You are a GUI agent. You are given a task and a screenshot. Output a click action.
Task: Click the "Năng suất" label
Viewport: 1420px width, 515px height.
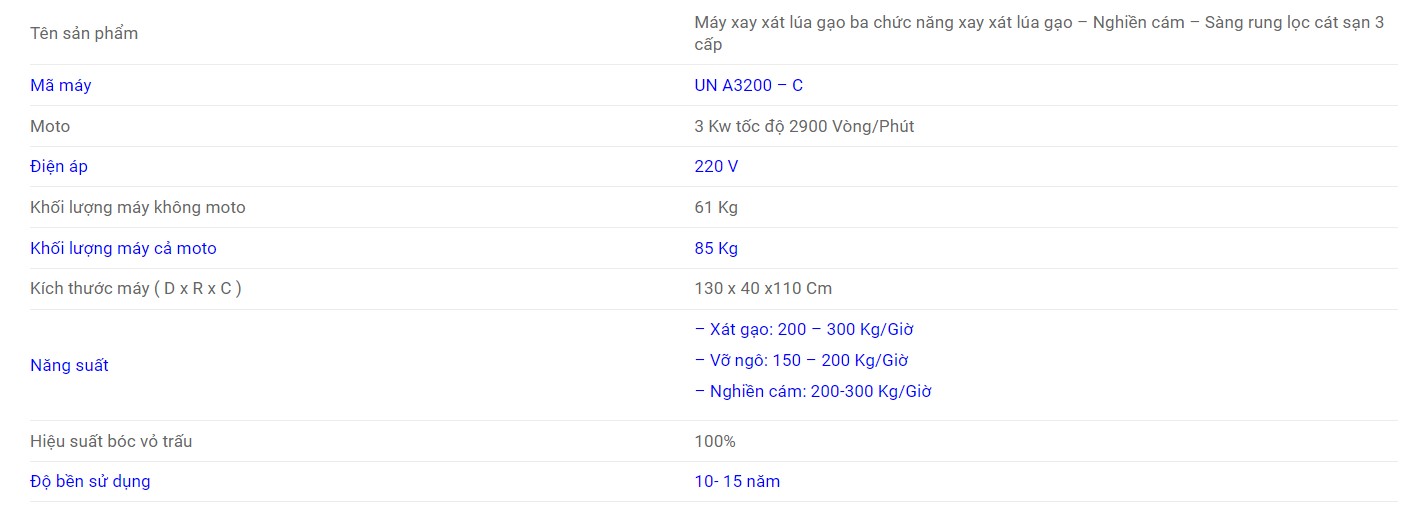69,365
